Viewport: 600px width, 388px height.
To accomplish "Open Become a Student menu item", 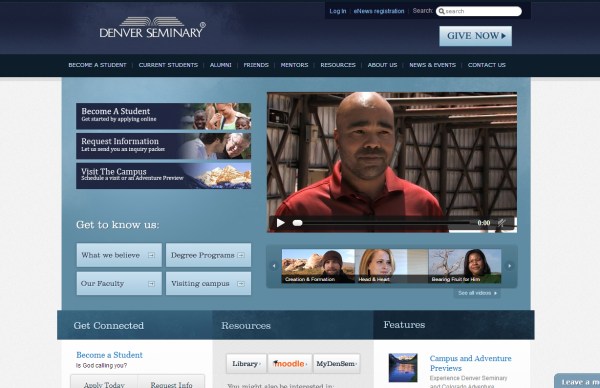I will [97, 65].
